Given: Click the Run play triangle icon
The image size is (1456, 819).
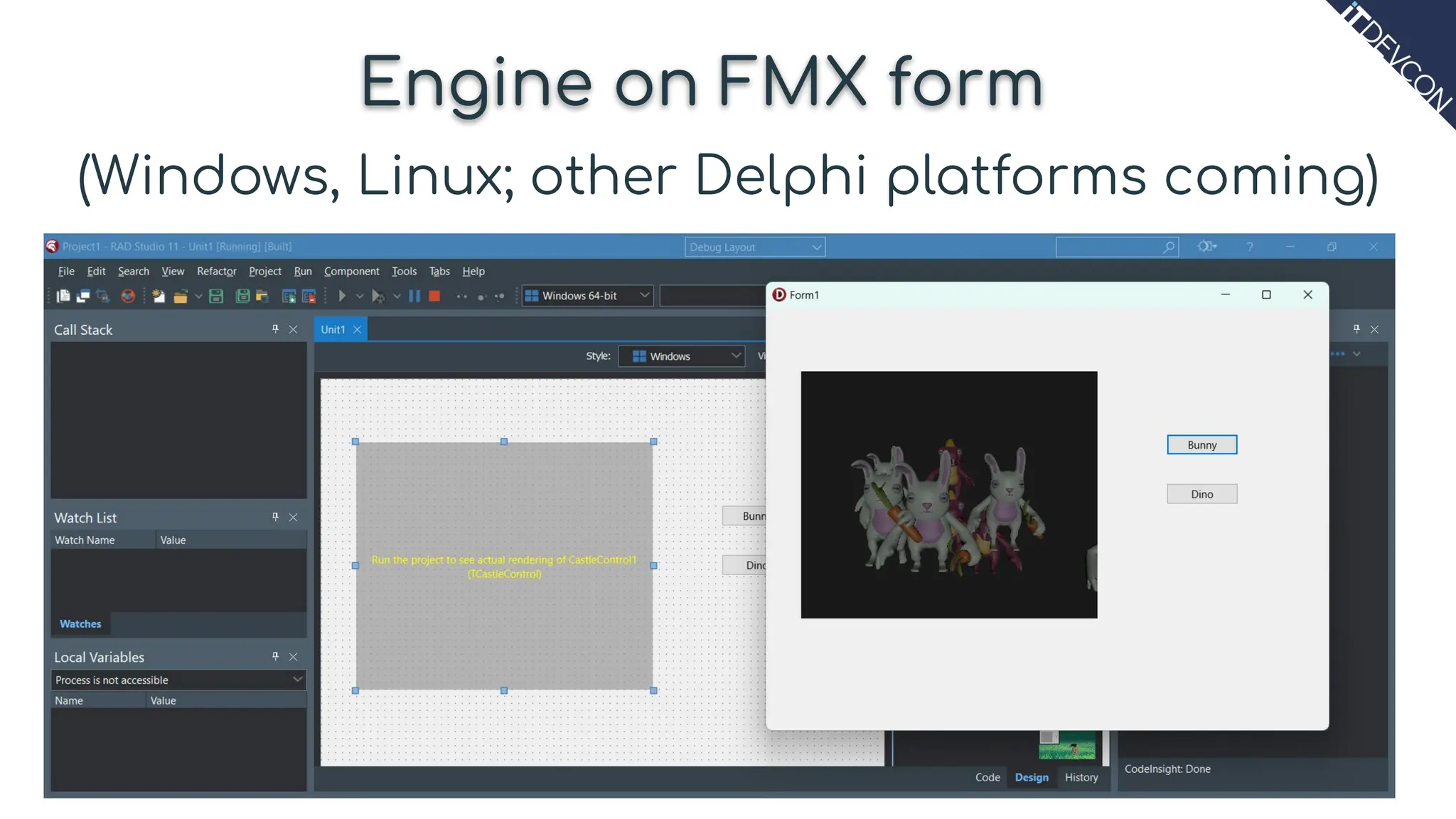Looking at the screenshot, I should coord(342,296).
